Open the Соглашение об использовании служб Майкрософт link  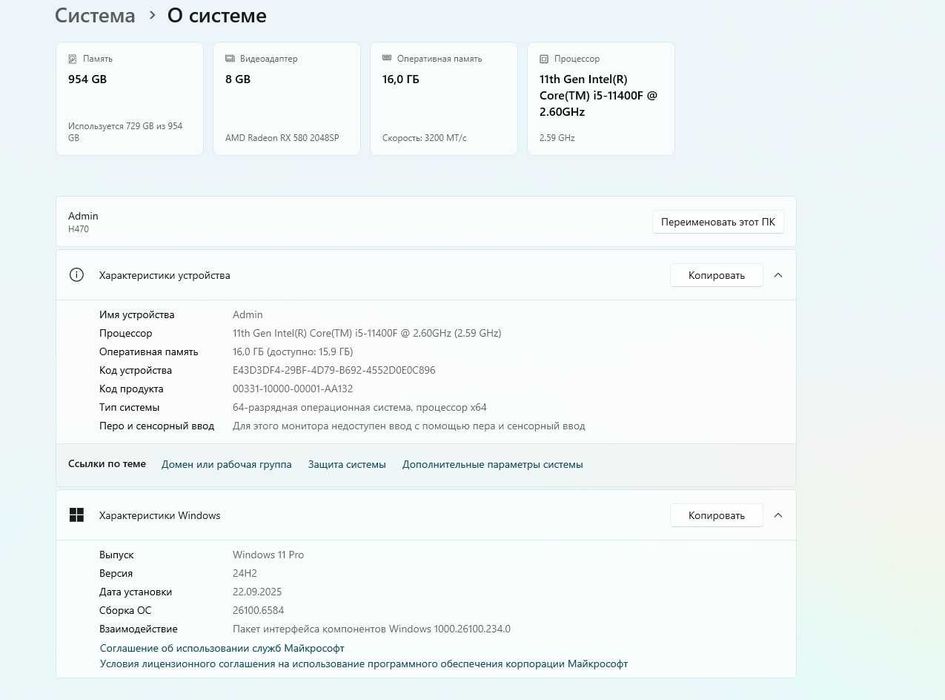tap(222, 648)
